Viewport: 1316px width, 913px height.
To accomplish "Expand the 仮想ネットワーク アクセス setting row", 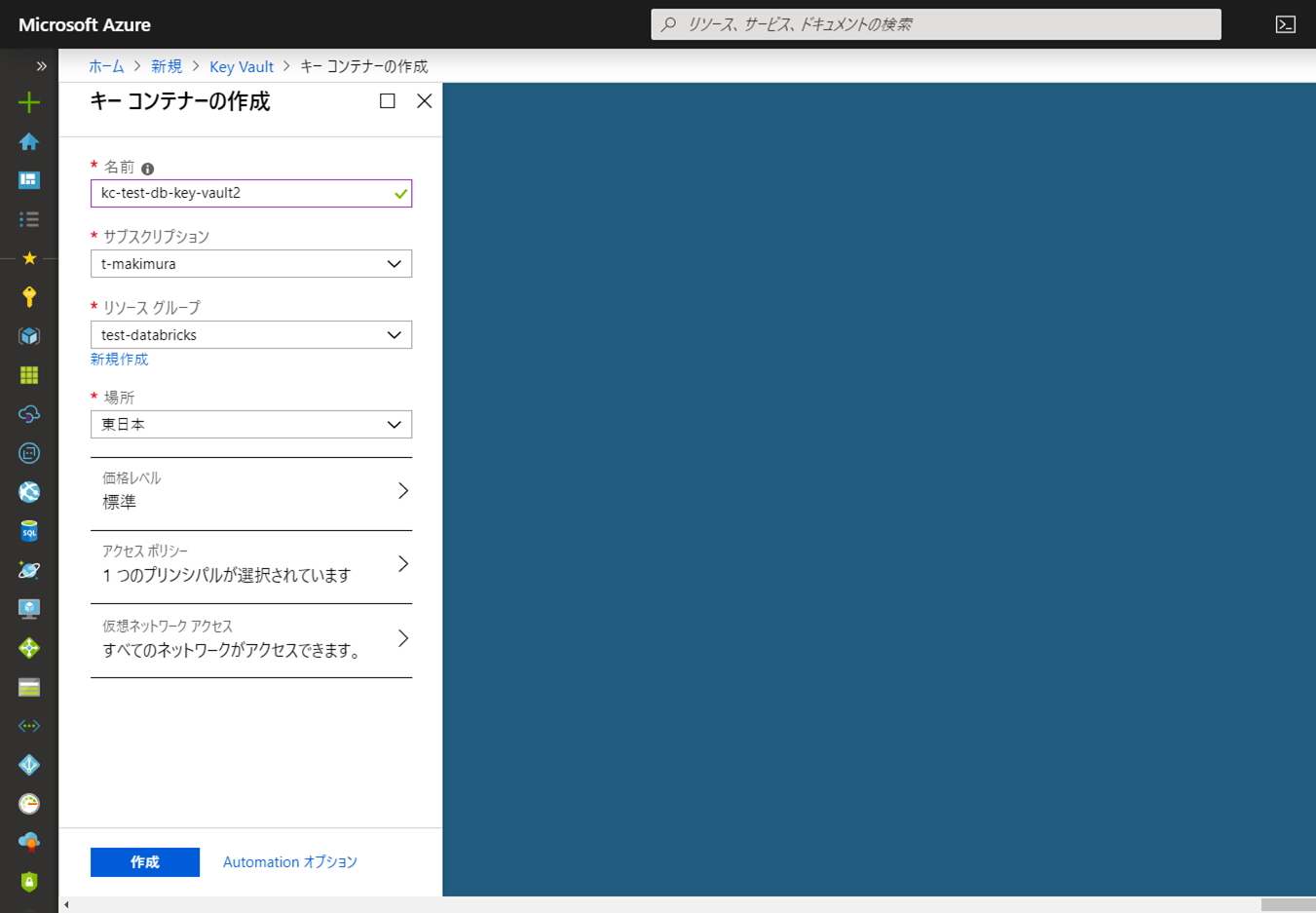I will click(x=251, y=640).
